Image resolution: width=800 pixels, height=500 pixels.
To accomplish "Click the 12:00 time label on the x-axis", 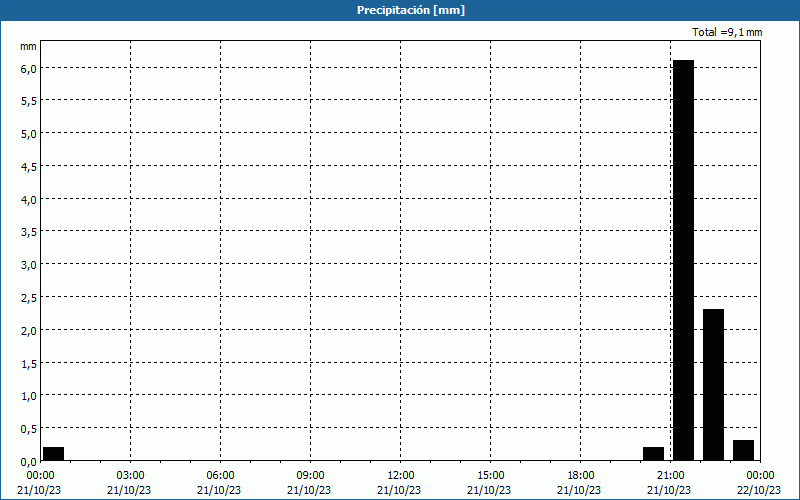I will click(401, 476).
